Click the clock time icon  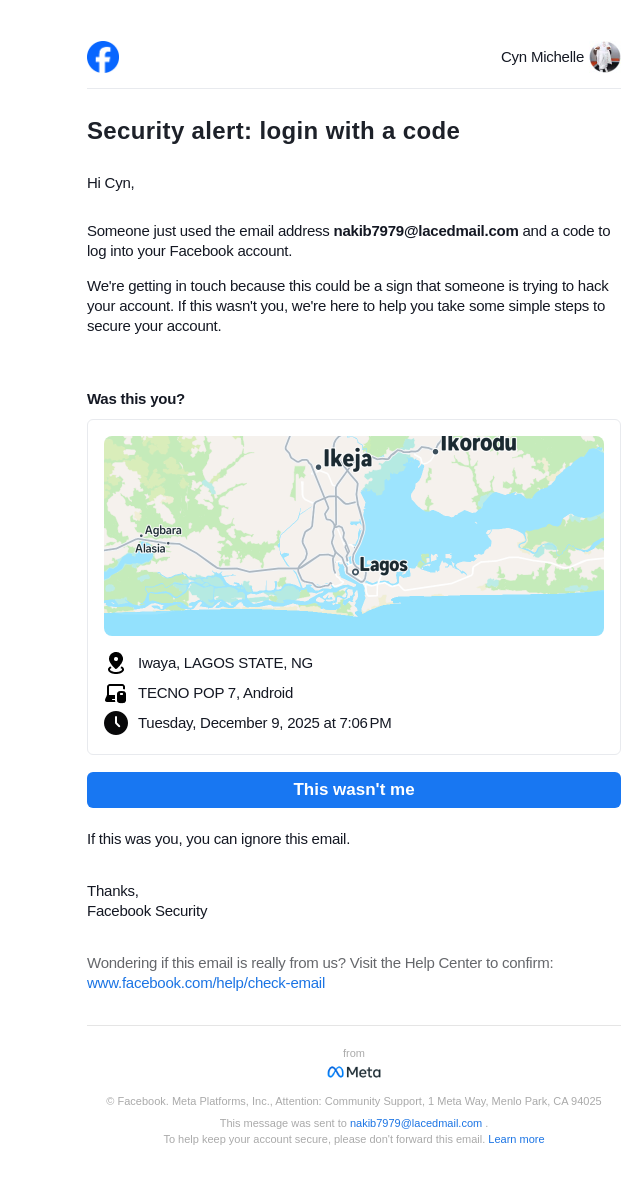116,723
